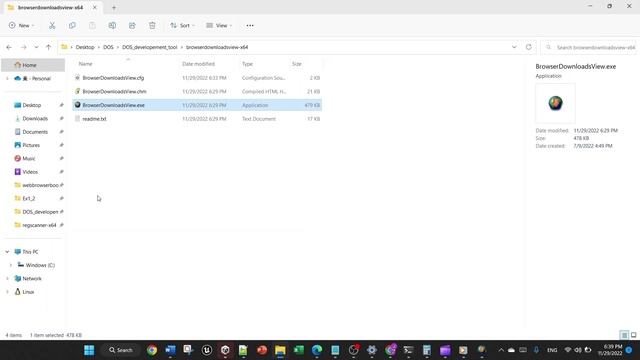Open Windows Start menu

pos(89,350)
